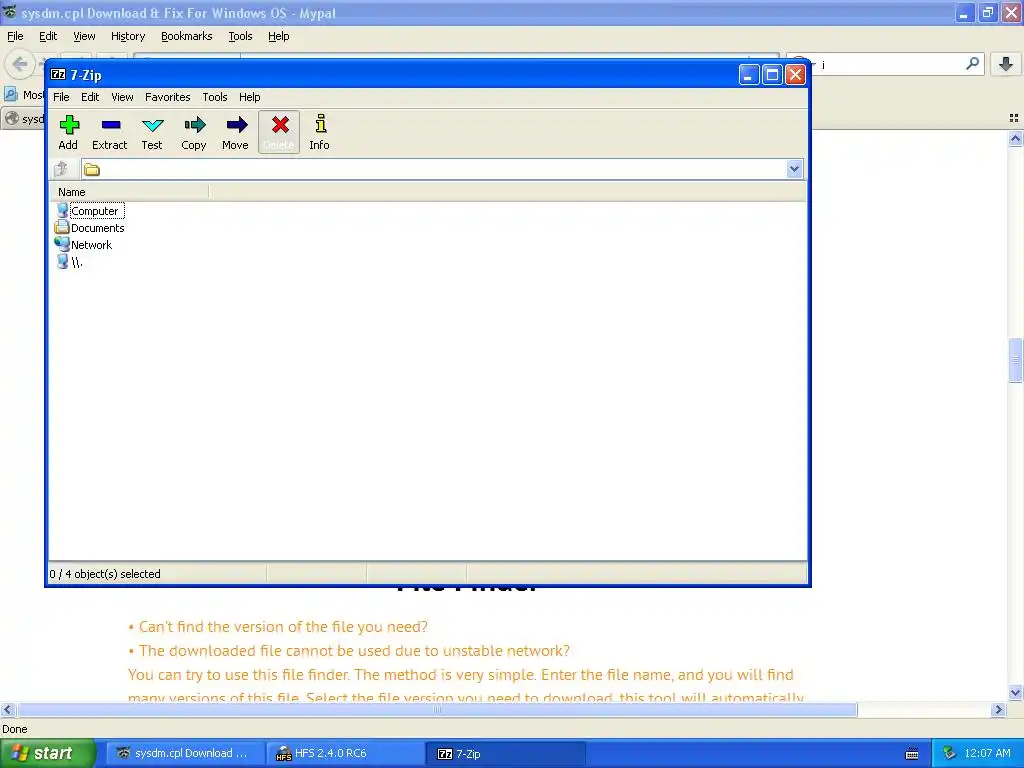Open the Mypal browser Tools menu
The width and height of the screenshot is (1024, 768).
click(x=240, y=36)
